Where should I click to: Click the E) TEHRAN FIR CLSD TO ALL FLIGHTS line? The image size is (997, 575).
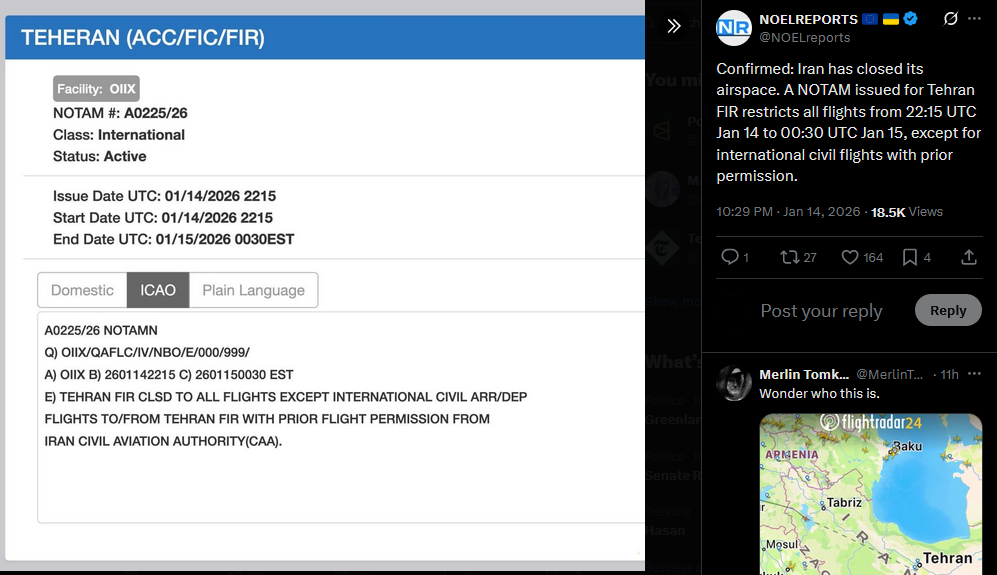[285, 397]
